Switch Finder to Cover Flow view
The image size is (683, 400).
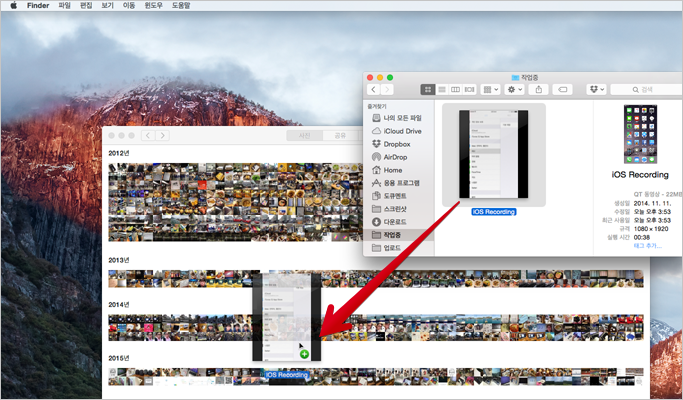point(470,89)
